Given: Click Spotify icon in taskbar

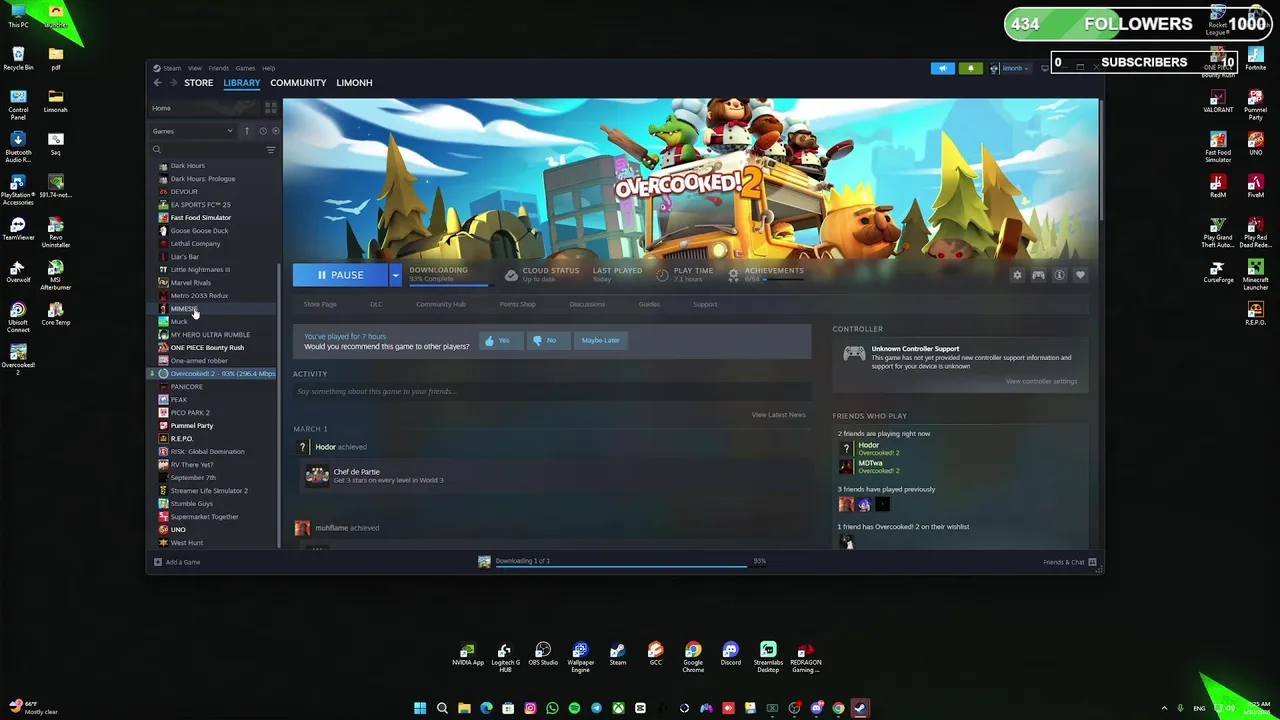Looking at the screenshot, I should click(x=574, y=708).
